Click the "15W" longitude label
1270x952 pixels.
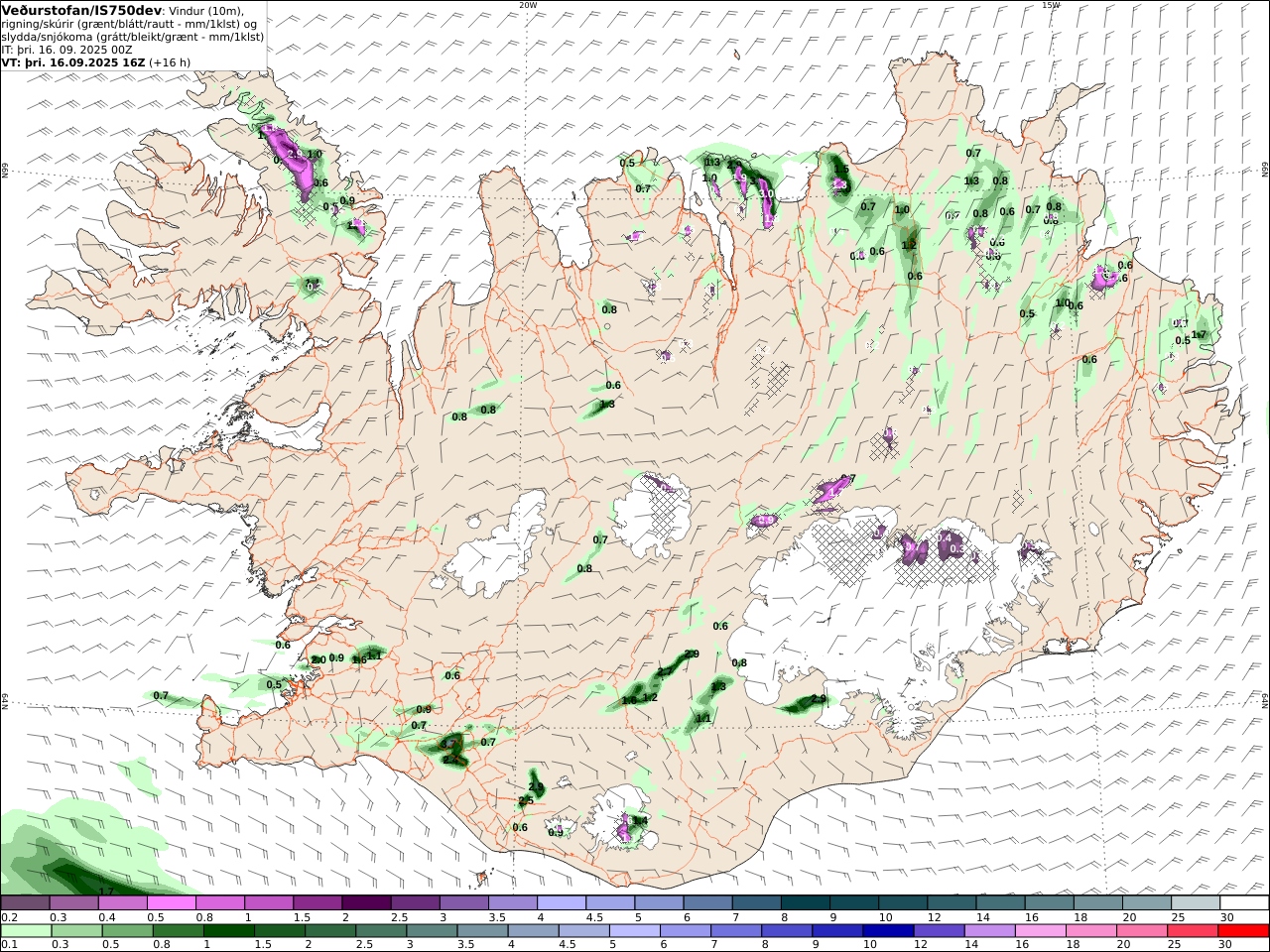(1051, 5)
